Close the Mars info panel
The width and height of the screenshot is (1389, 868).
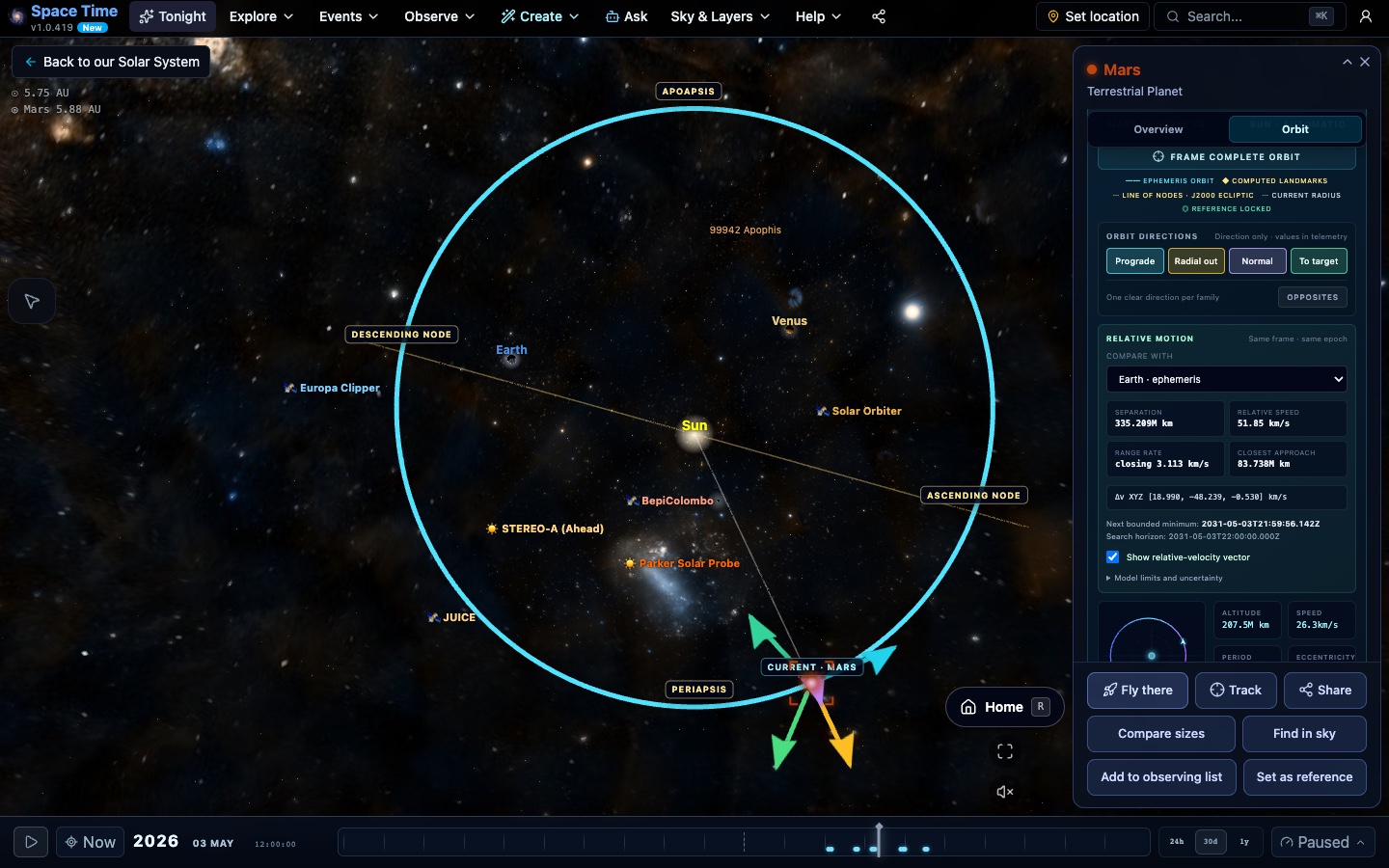[x=1365, y=62]
